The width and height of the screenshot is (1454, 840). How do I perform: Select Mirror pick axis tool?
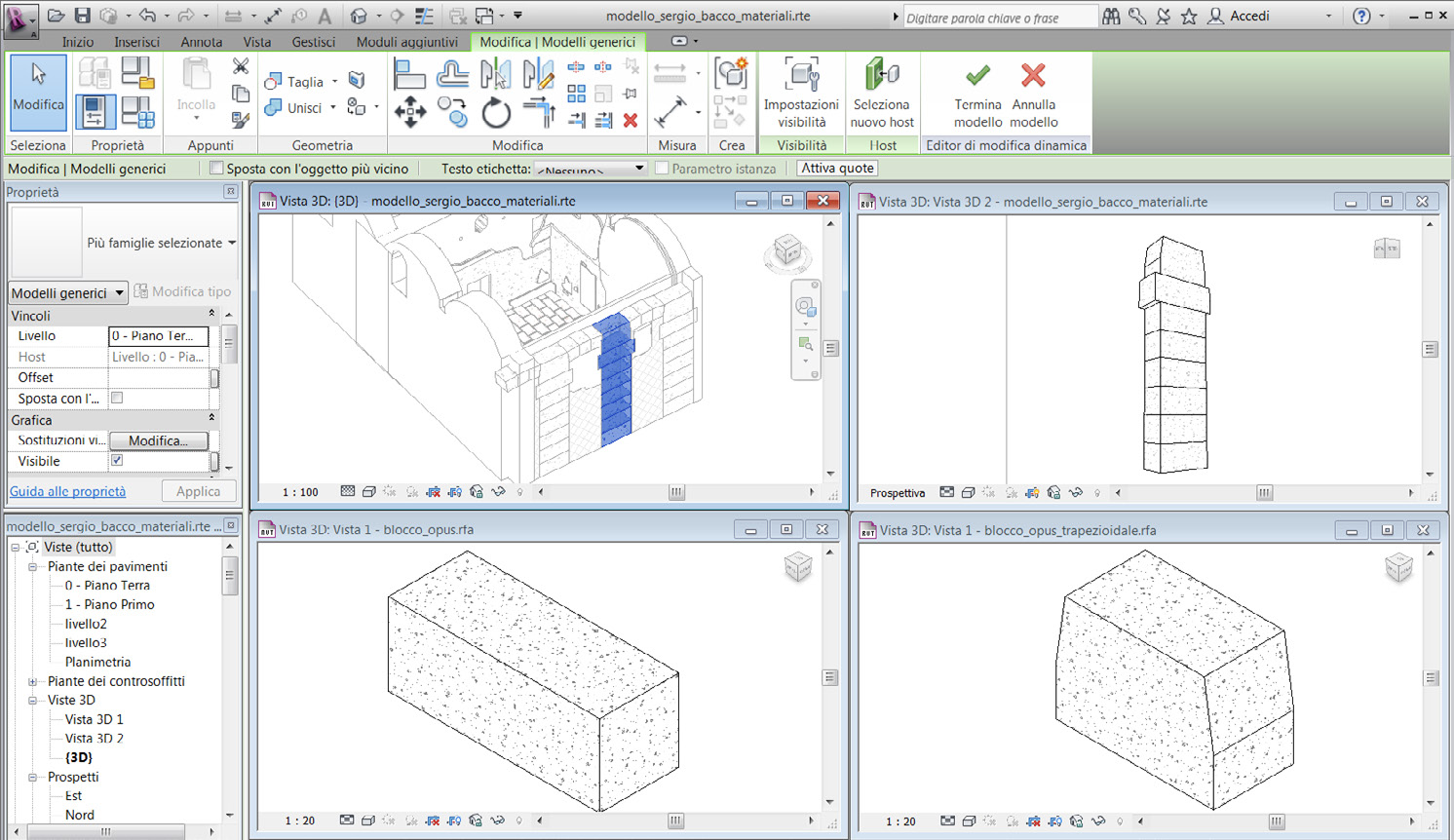[495, 73]
